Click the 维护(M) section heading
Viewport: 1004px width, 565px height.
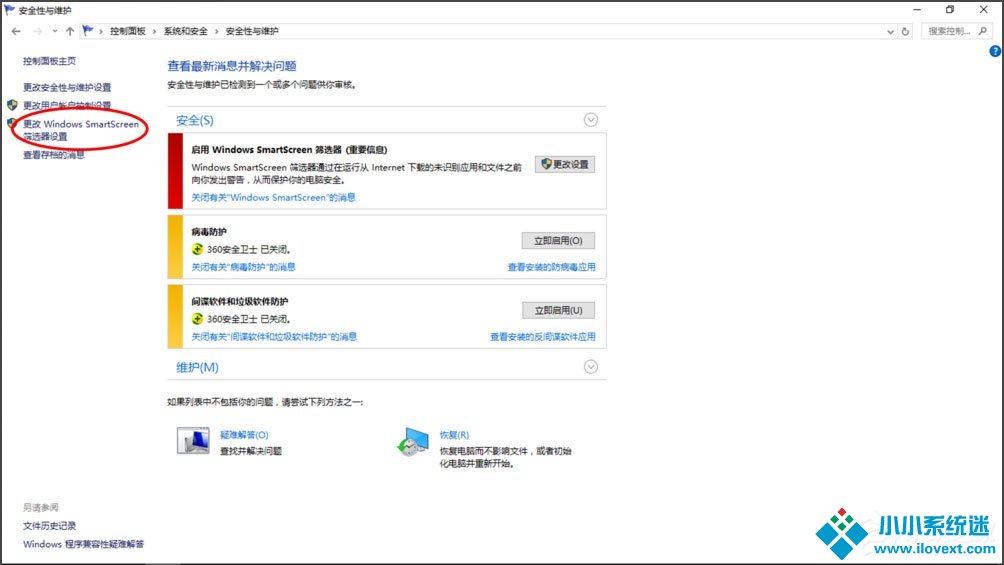click(x=197, y=367)
